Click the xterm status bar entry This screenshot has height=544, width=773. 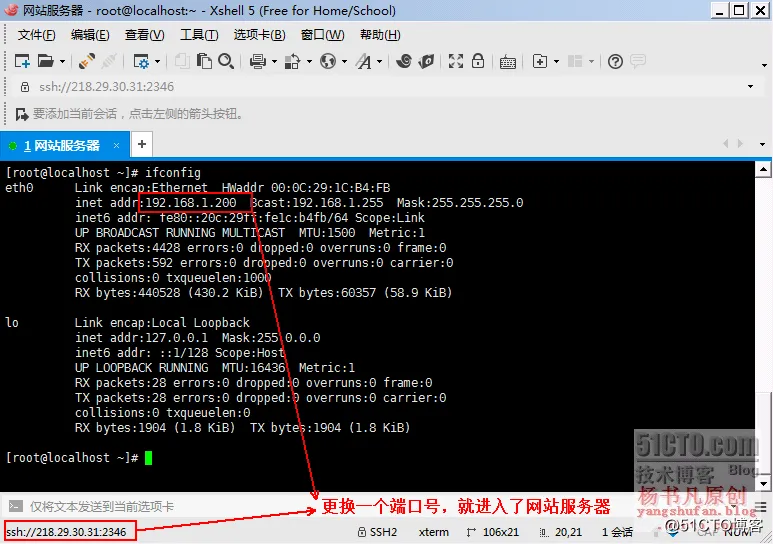click(x=434, y=532)
